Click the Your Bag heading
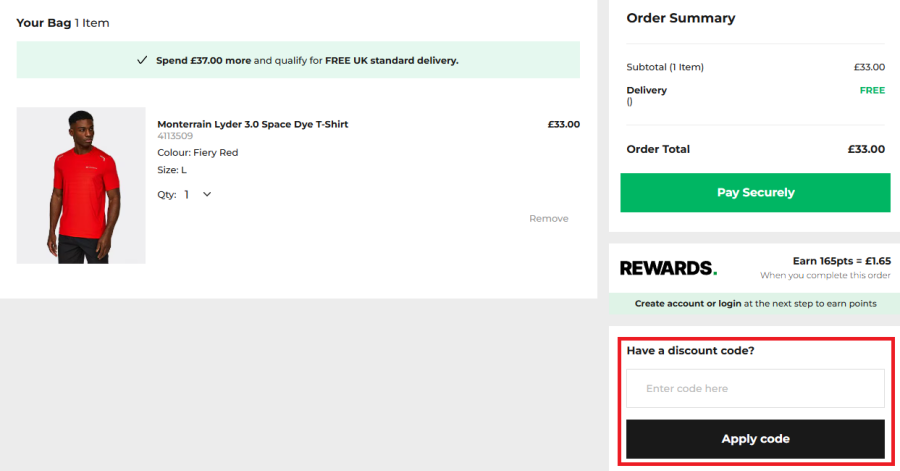The width and height of the screenshot is (900, 471). point(43,22)
